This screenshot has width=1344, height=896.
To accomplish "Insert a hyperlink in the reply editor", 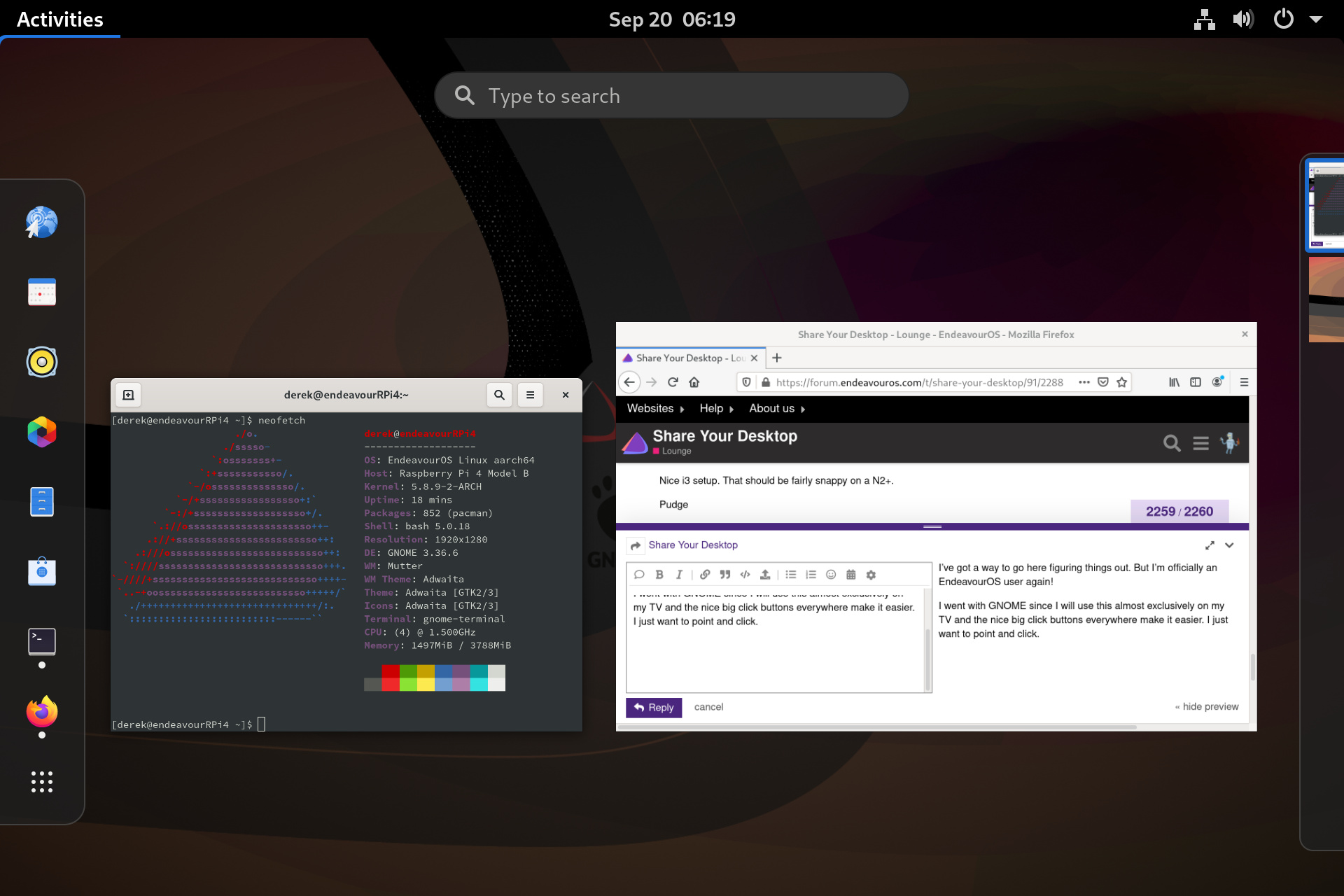I will click(704, 574).
